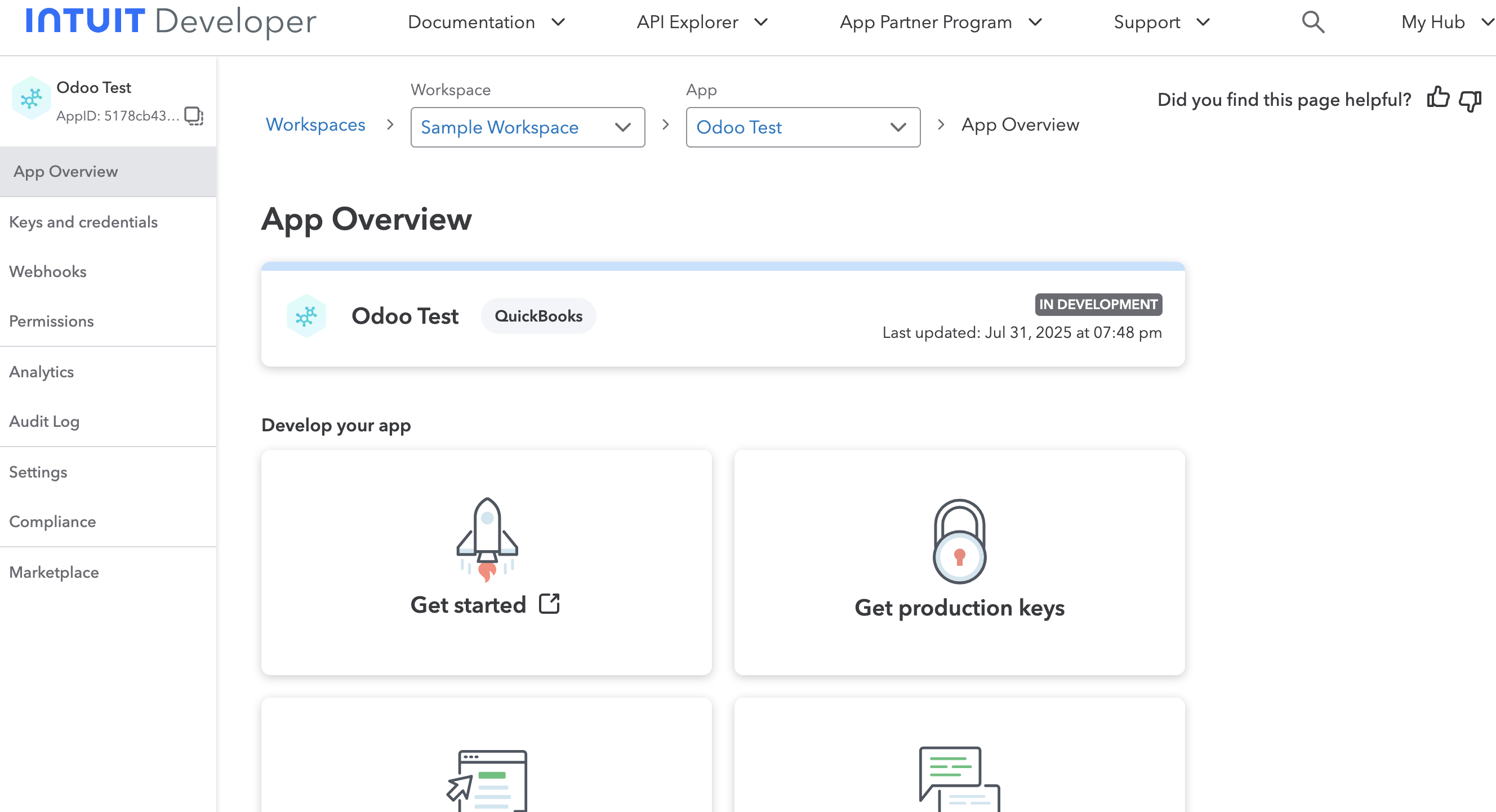
Task: Click the App Overview page heading
Action: click(367, 220)
